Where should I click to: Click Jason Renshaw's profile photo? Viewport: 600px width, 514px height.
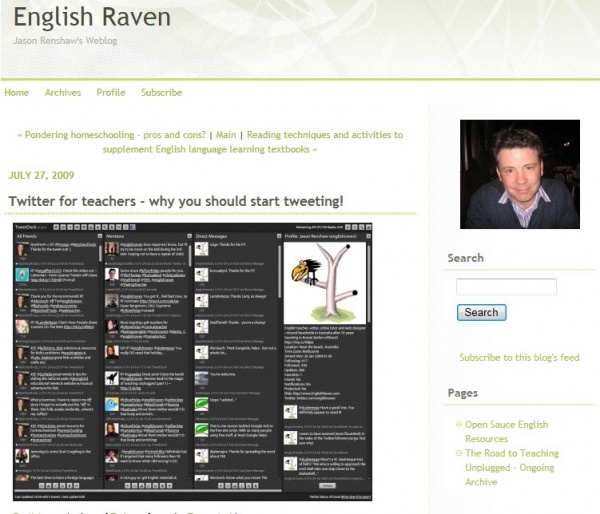click(x=520, y=174)
